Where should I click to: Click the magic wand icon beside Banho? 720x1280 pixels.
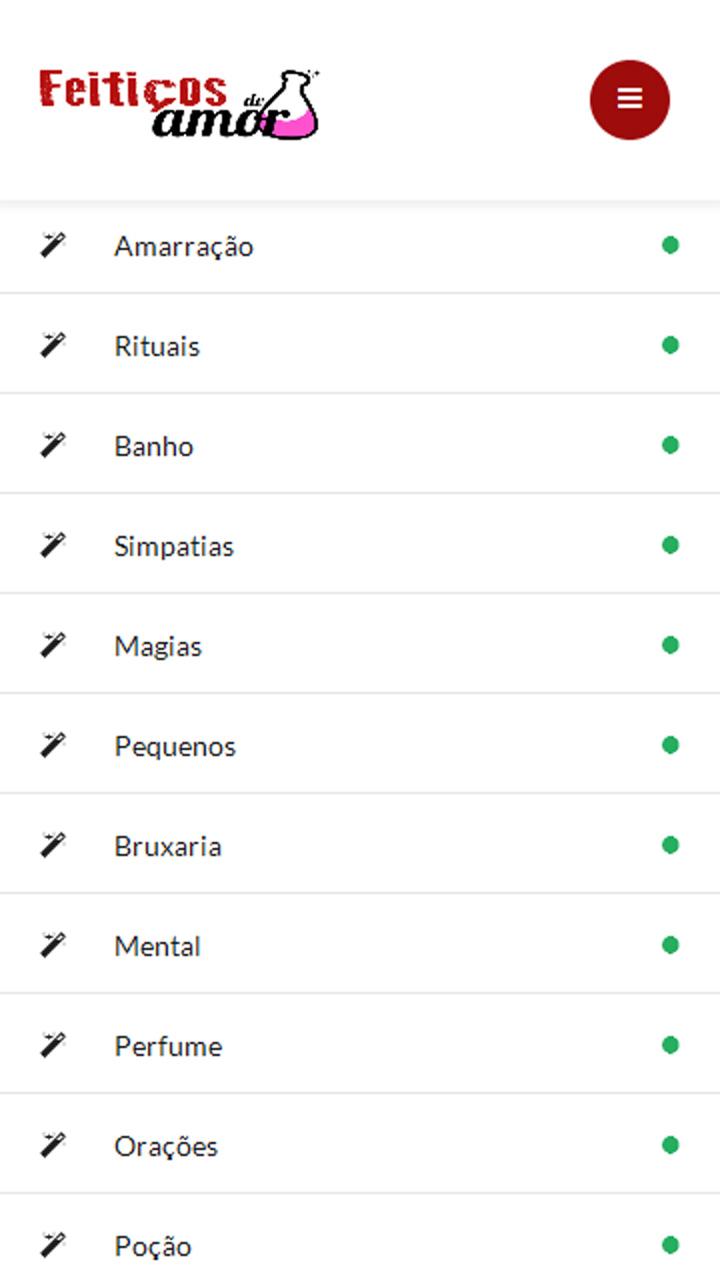53,445
